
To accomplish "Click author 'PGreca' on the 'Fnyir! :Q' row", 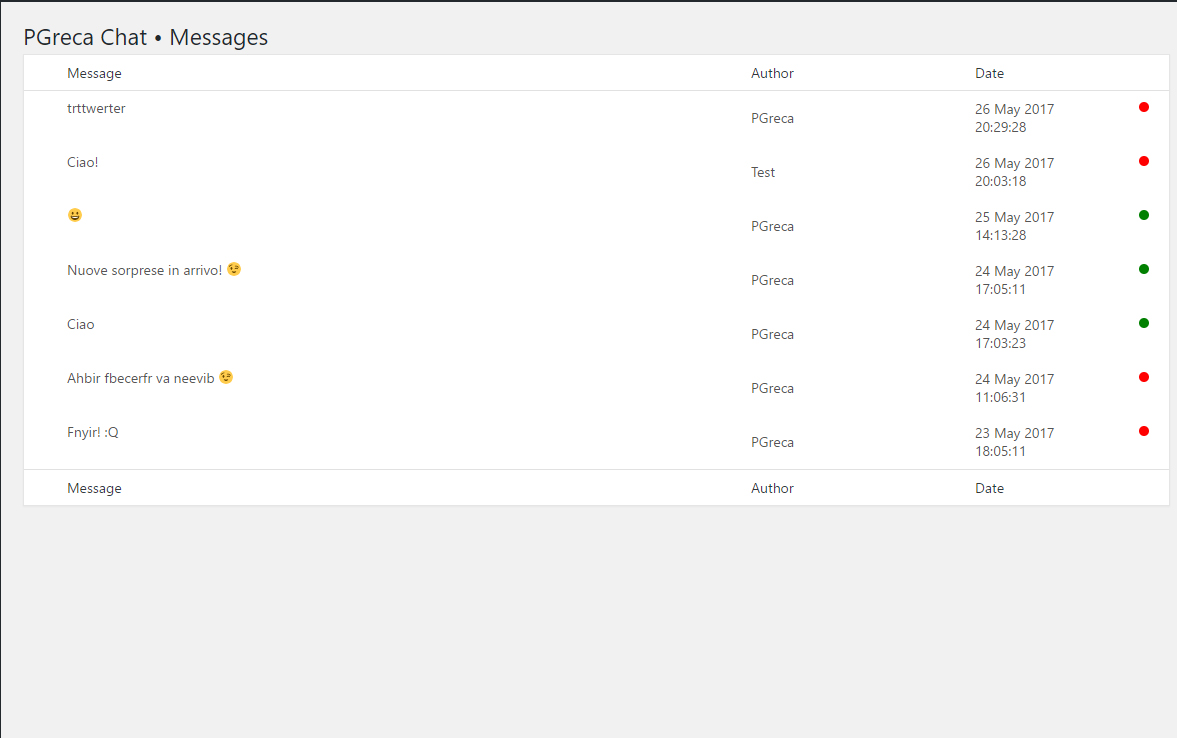I will pyautogui.click(x=772, y=443).
